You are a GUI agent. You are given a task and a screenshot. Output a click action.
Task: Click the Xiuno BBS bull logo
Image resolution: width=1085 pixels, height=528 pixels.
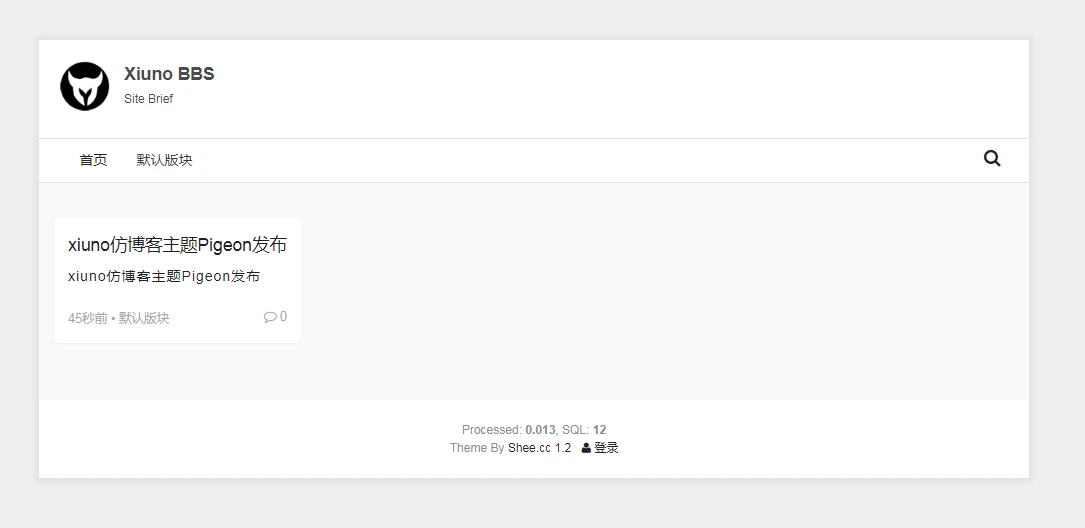click(84, 87)
